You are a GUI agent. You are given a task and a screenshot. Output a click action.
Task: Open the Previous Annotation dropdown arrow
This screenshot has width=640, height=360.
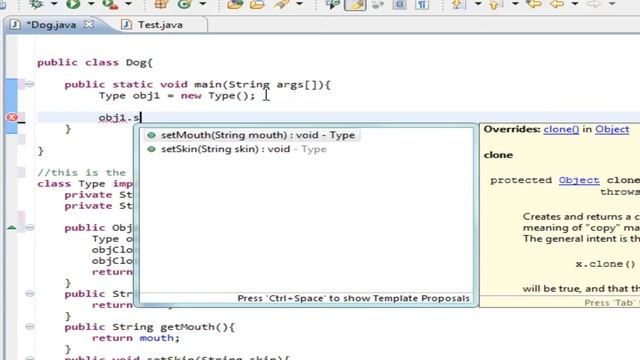click(x=515, y=4)
